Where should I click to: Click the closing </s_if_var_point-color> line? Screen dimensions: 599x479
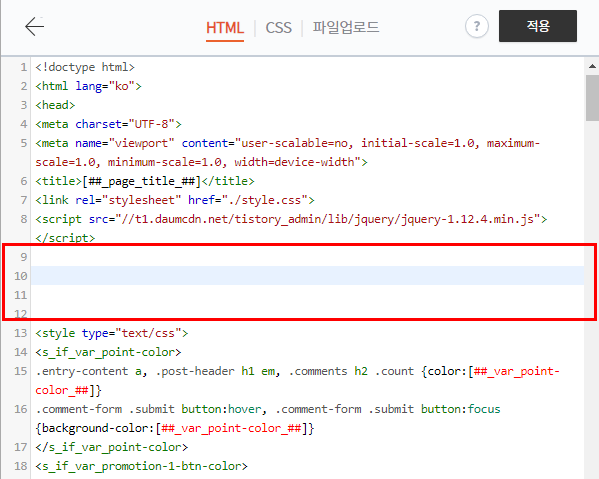tap(112, 447)
